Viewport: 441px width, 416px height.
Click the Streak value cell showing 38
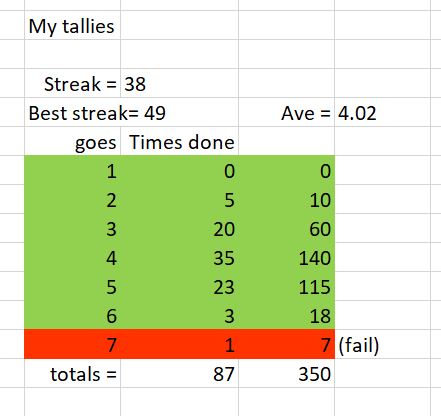point(179,83)
